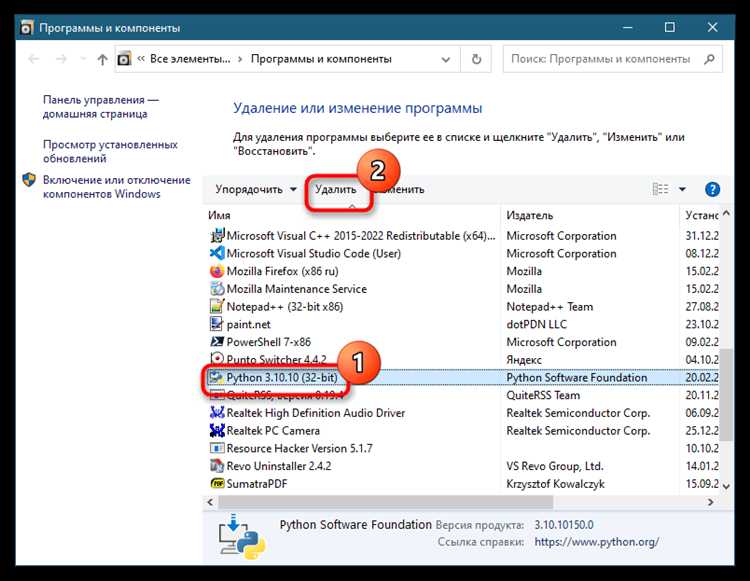The width and height of the screenshot is (750, 581).
Task: Click the Mozilla Maintenance Service icon
Action: [x=217, y=289]
